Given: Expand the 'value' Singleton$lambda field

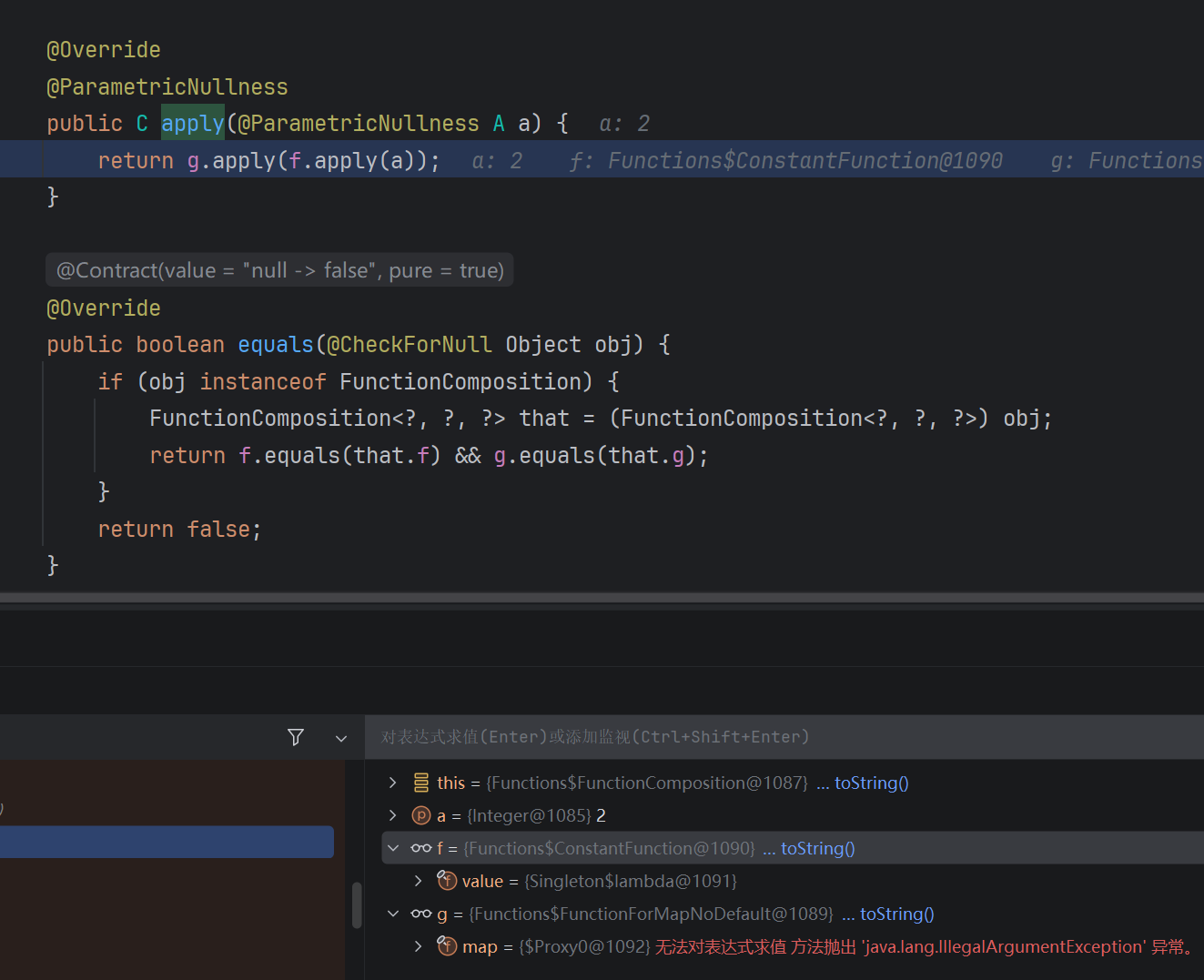Looking at the screenshot, I should (418, 881).
